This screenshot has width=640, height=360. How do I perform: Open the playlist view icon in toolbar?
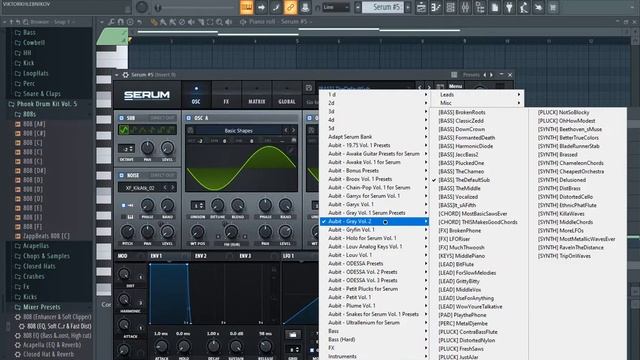pyautogui.click(x=421, y=7)
